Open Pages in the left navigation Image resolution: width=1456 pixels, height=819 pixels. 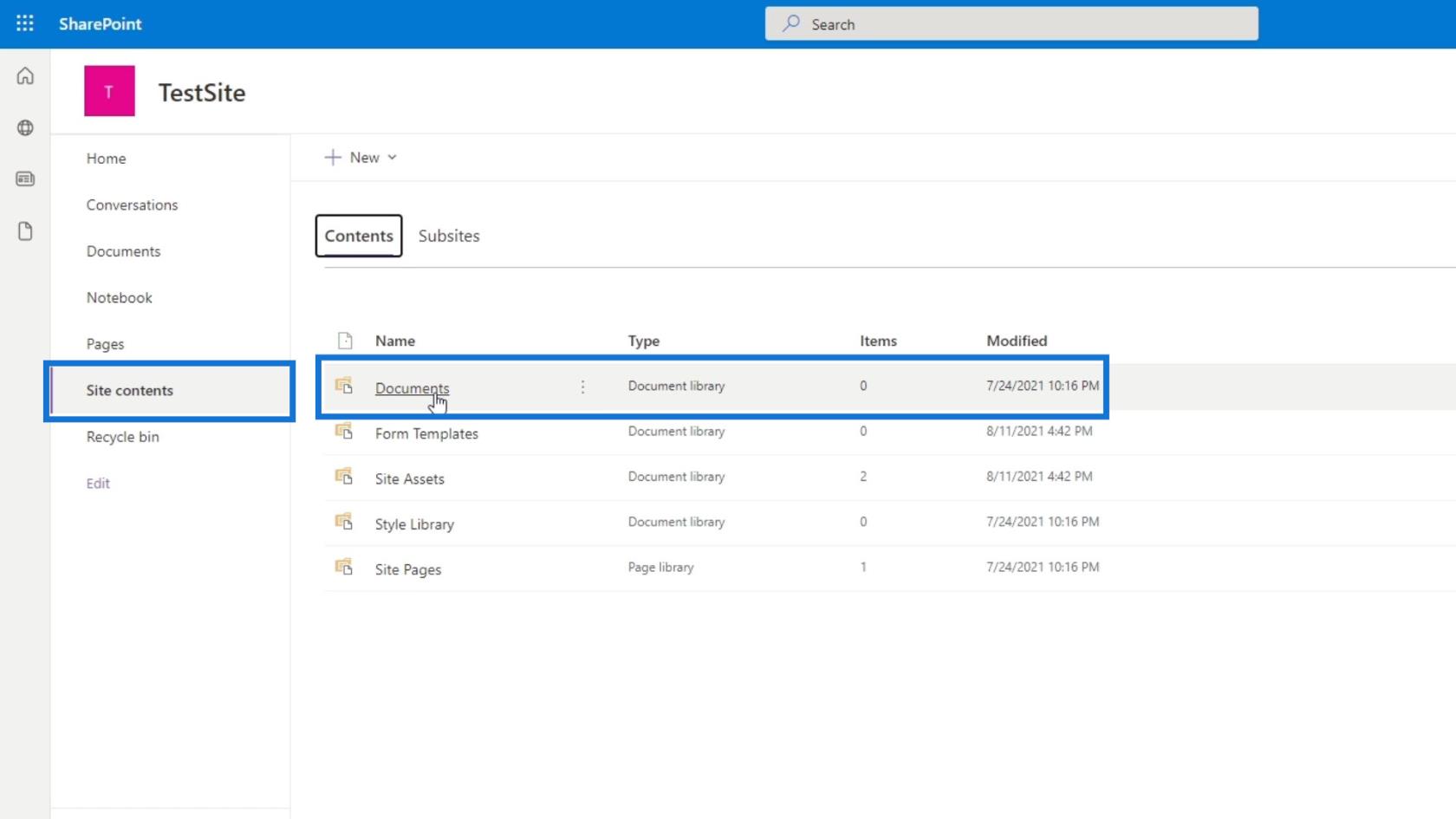105,344
